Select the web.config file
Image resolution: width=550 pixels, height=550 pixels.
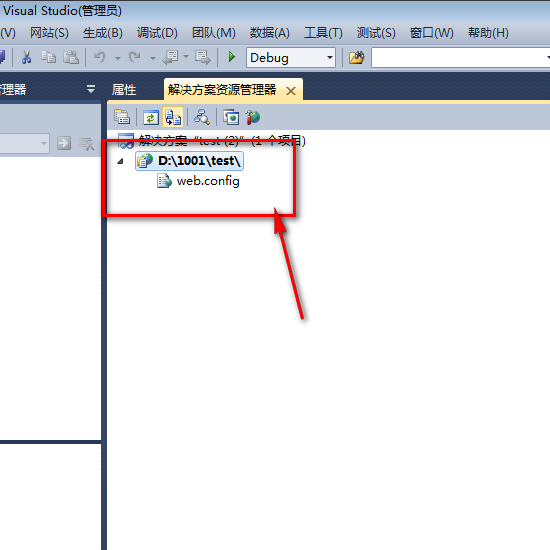click(208, 181)
